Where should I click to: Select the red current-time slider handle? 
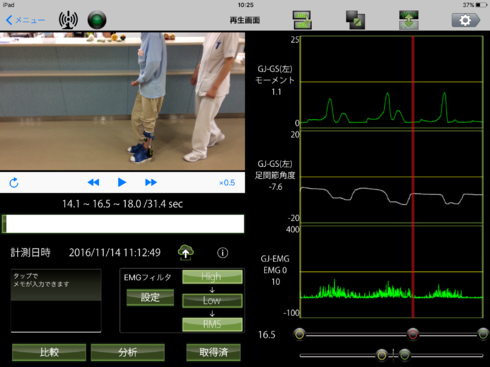pos(413,334)
